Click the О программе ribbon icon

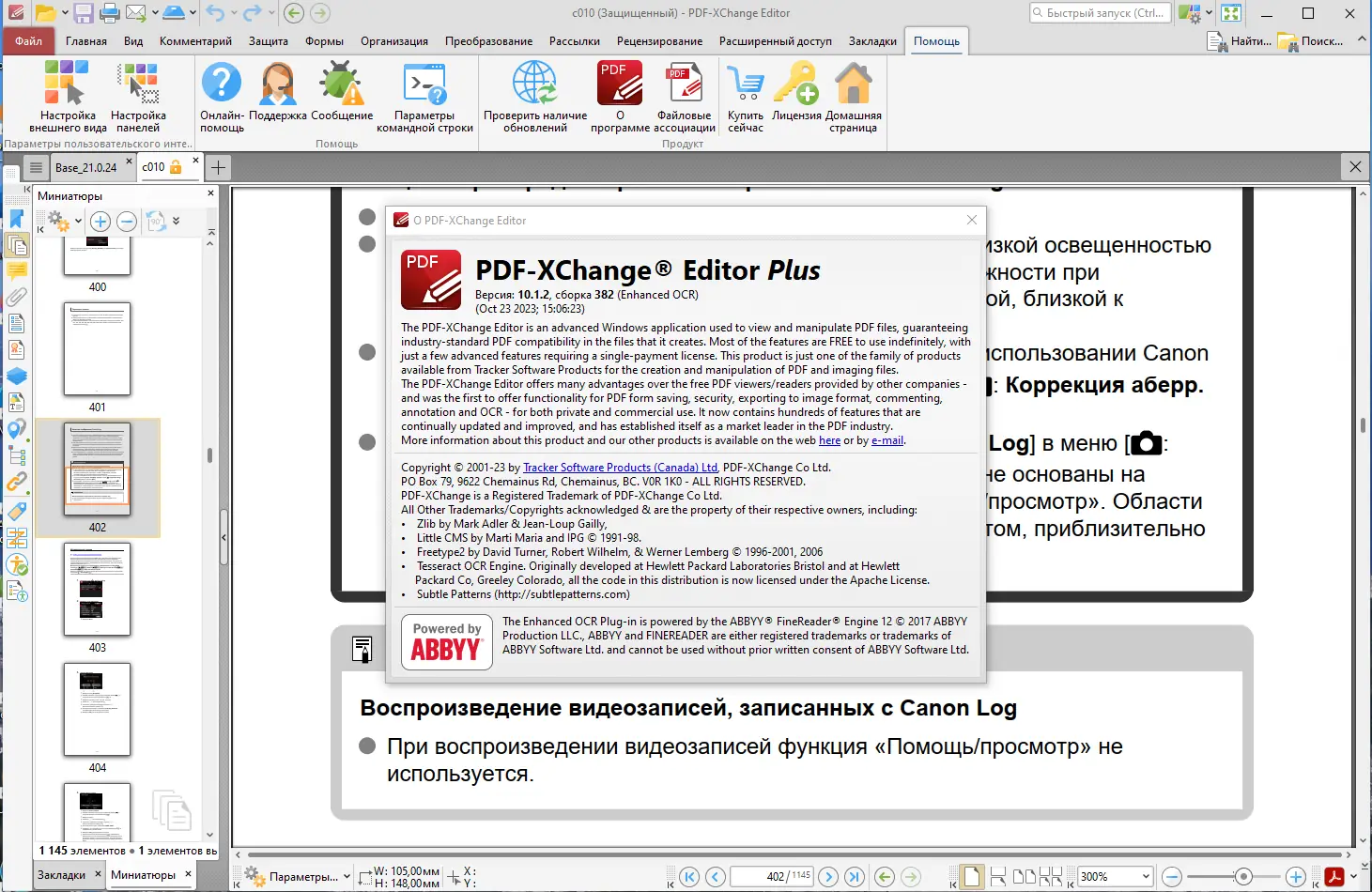(x=620, y=97)
